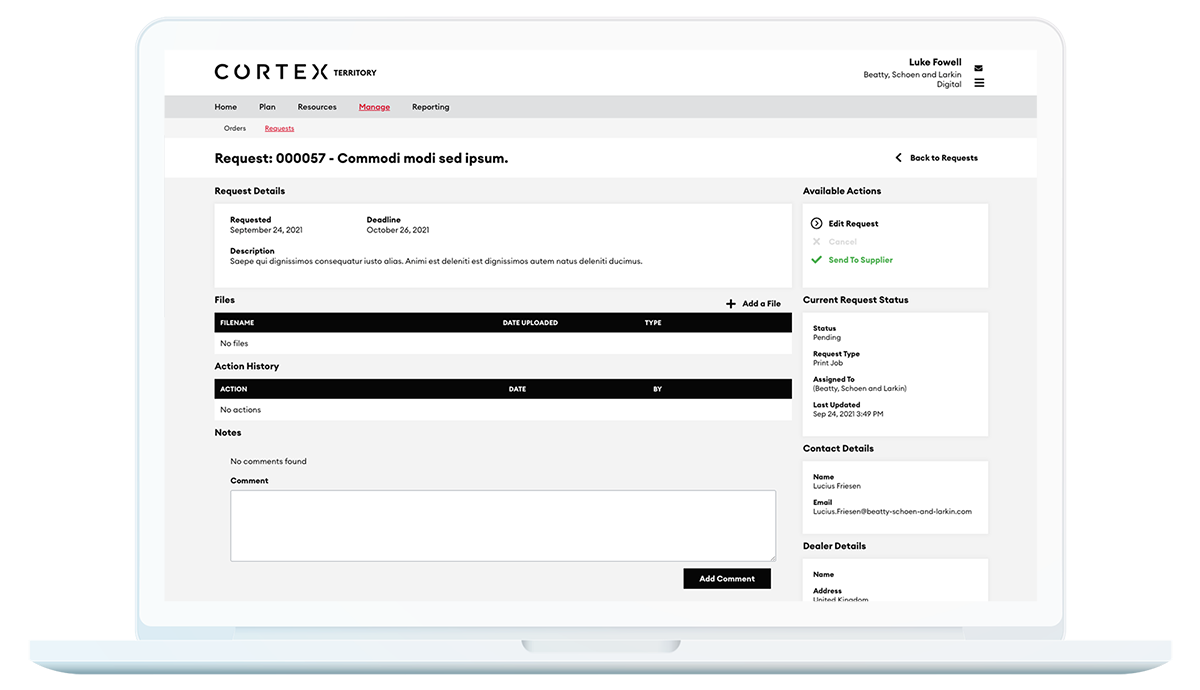Click the greyed-out Cancel X icon
This screenshot has height=690, width=1200.
[817, 242]
